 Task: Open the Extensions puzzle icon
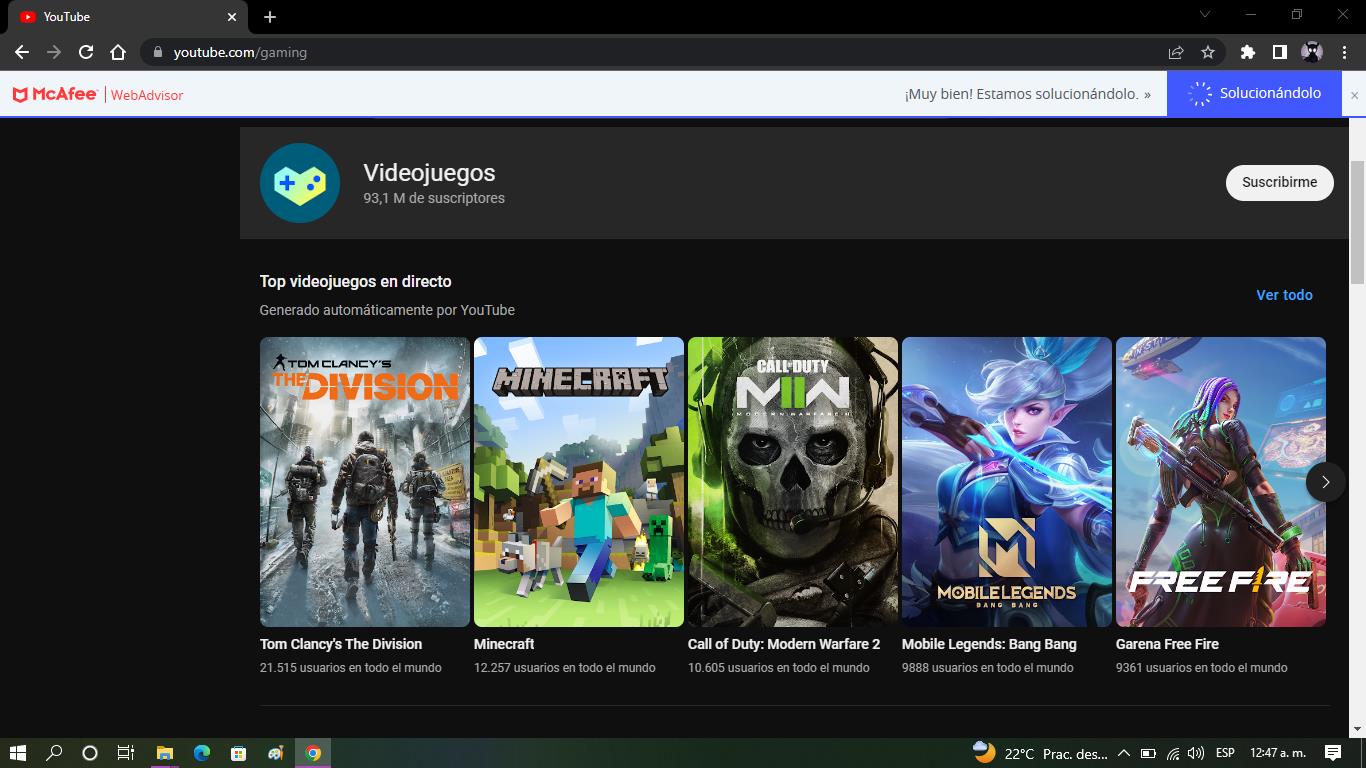[x=1247, y=52]
